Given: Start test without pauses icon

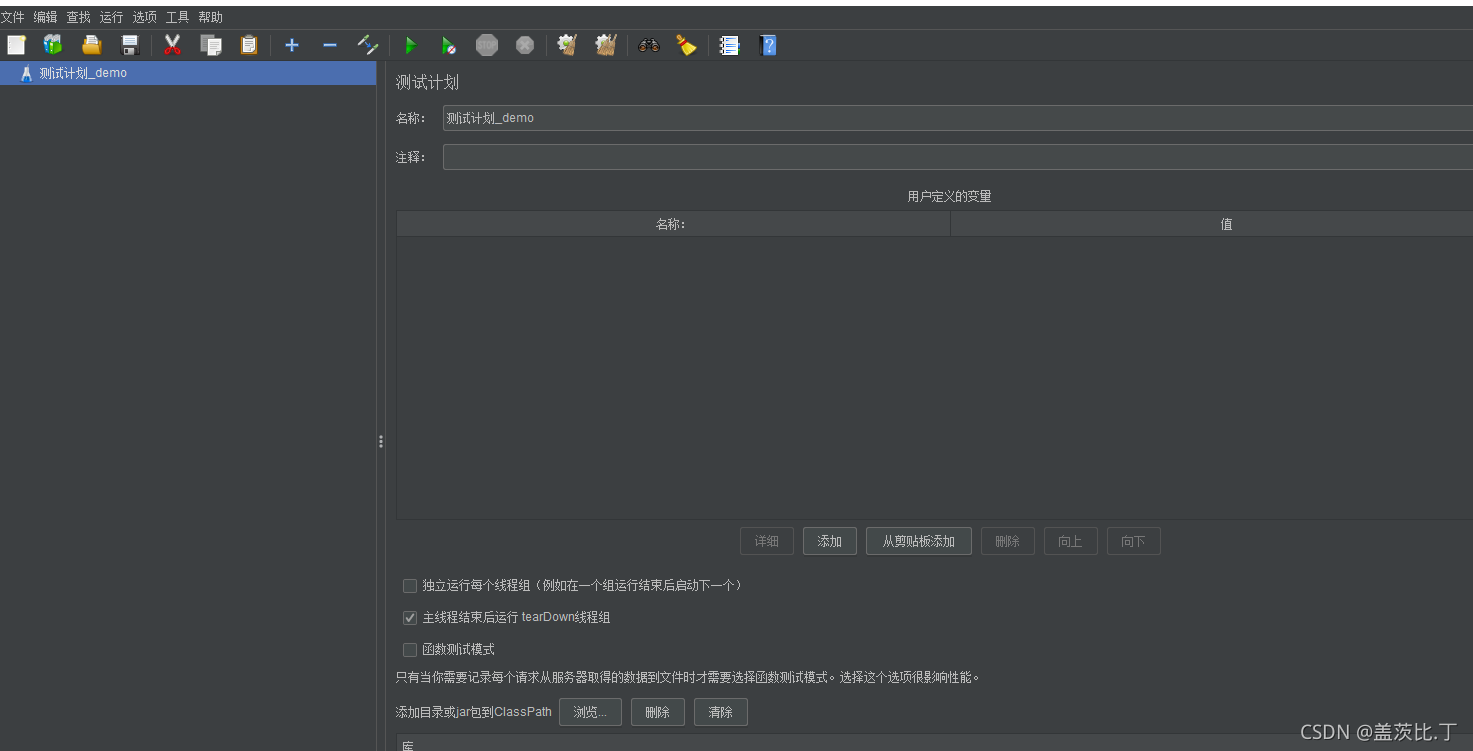Looking at the screenshot, I should [x=449, y=45].
